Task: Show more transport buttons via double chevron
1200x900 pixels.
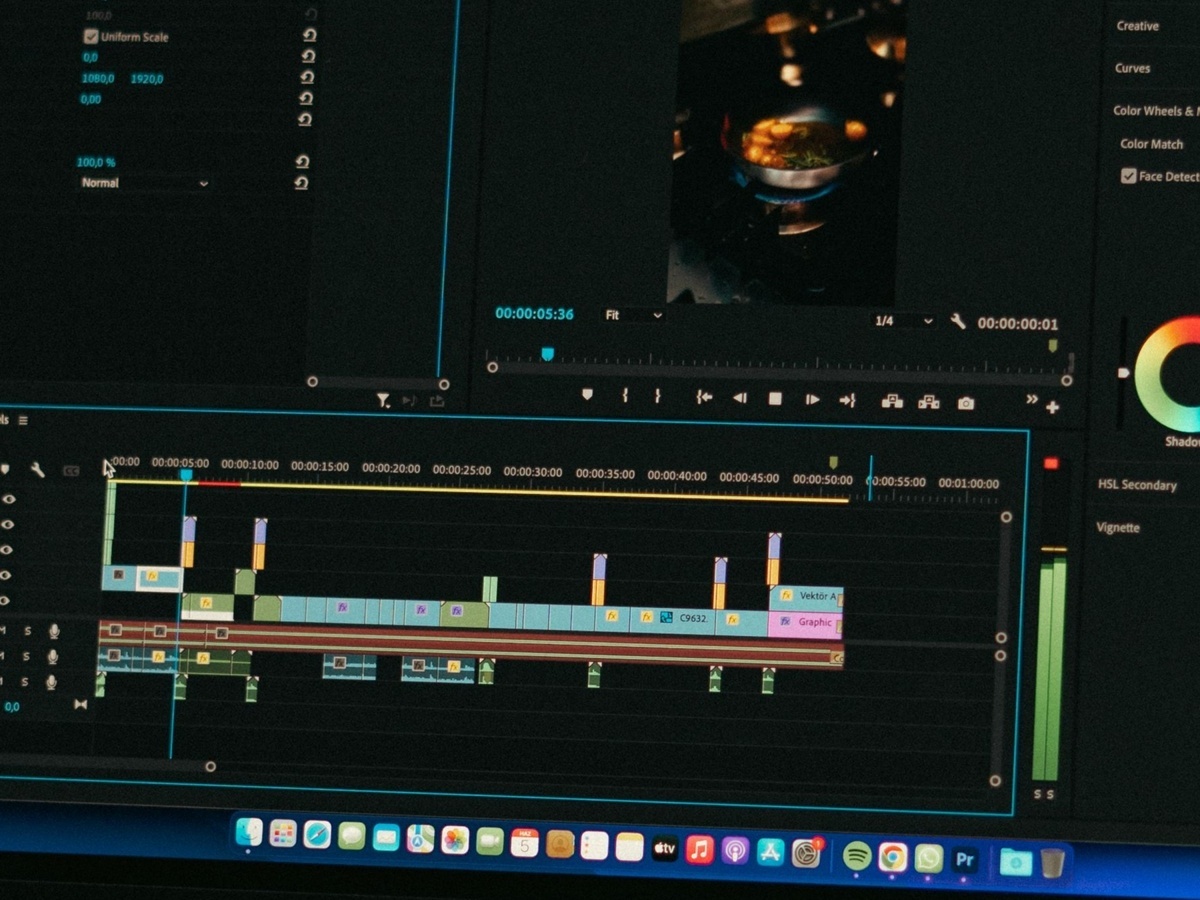Action: click(1032, 399)
